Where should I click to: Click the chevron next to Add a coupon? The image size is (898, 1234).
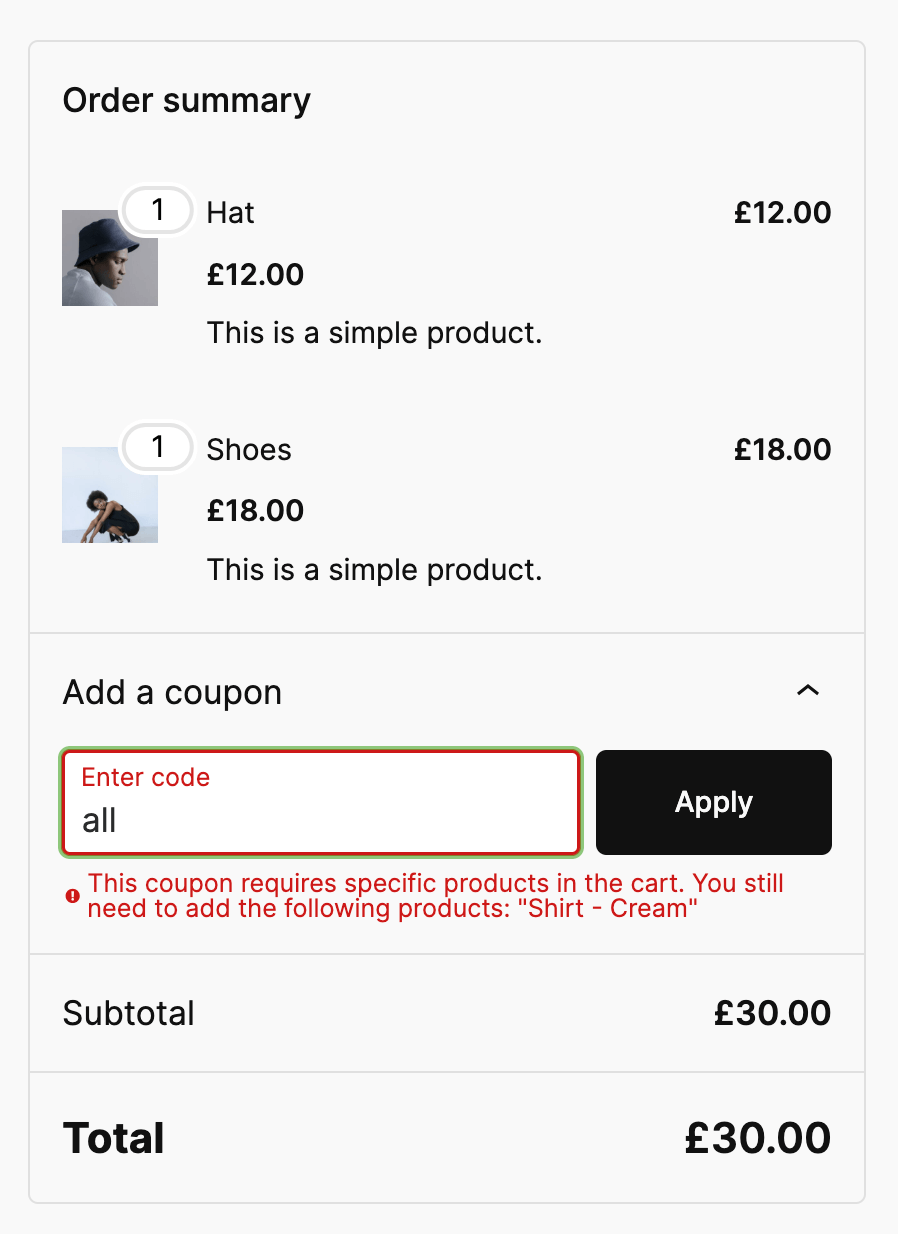coord(809,690)
